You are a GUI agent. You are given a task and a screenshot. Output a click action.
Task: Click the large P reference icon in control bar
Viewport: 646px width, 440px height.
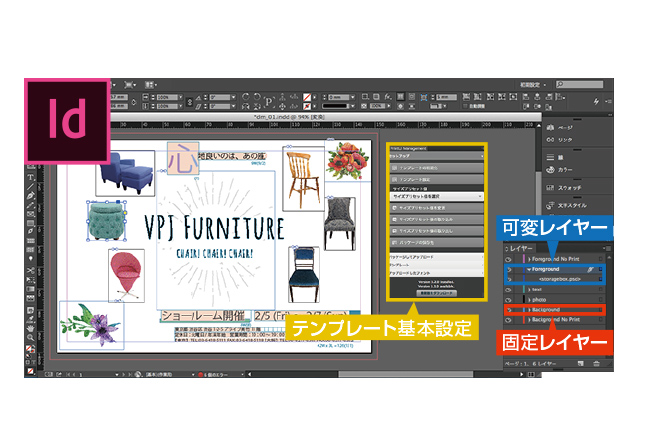pyautogui.click(x=269, y=101)
